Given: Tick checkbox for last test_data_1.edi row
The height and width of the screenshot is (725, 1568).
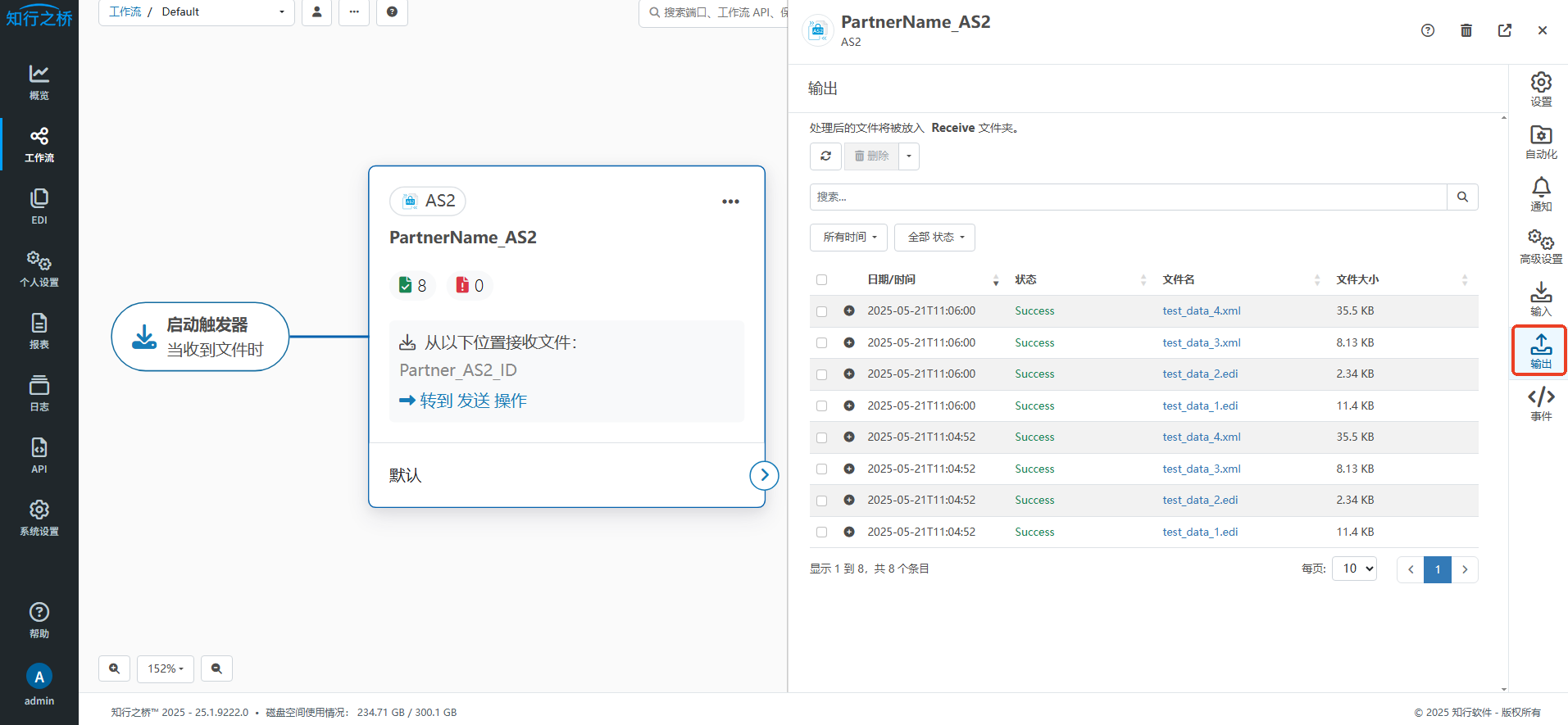Looking at the screenshot, I should (x=821, y=532).
